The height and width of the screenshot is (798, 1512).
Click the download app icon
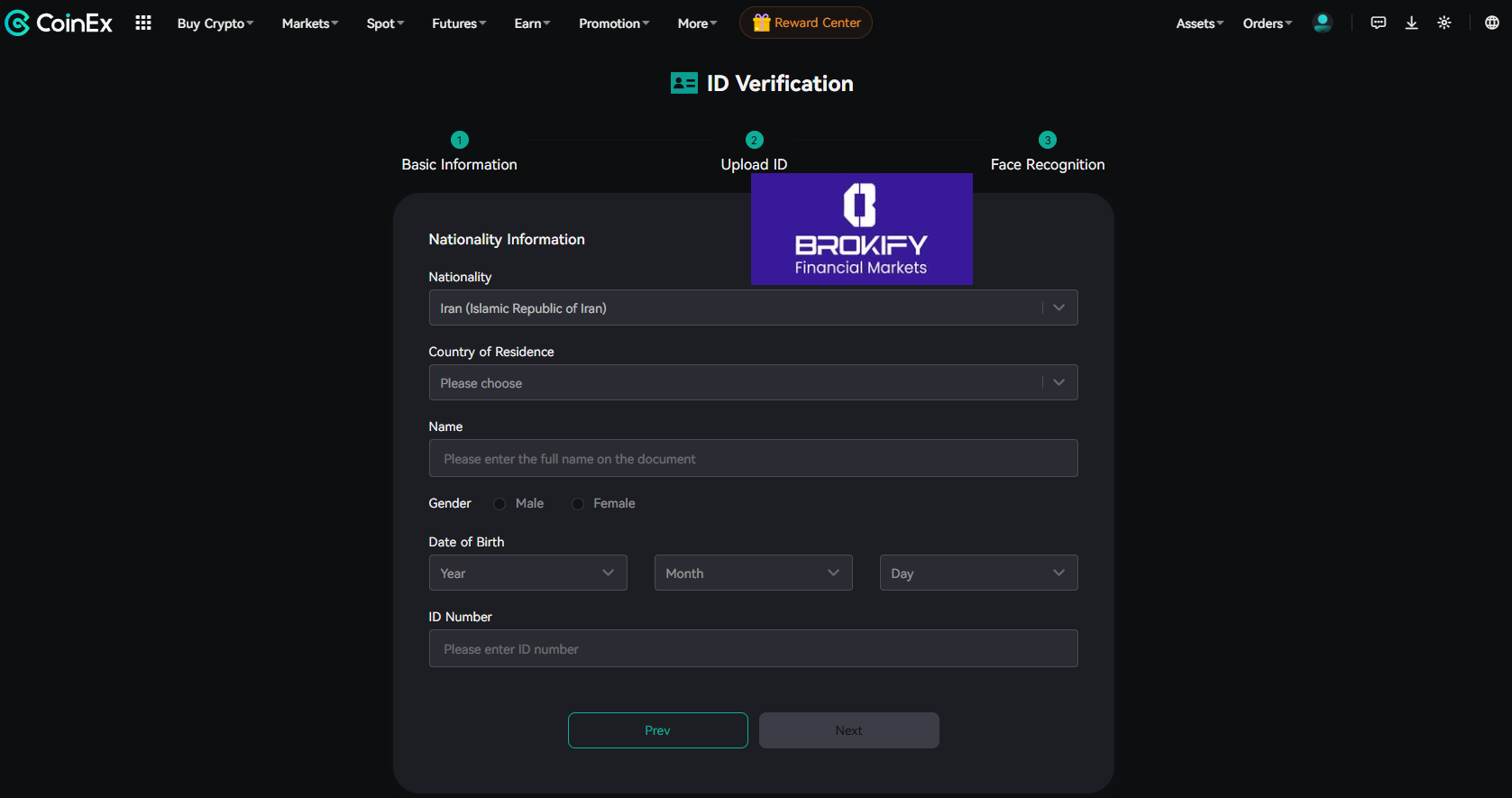[x=1411, y=23]
